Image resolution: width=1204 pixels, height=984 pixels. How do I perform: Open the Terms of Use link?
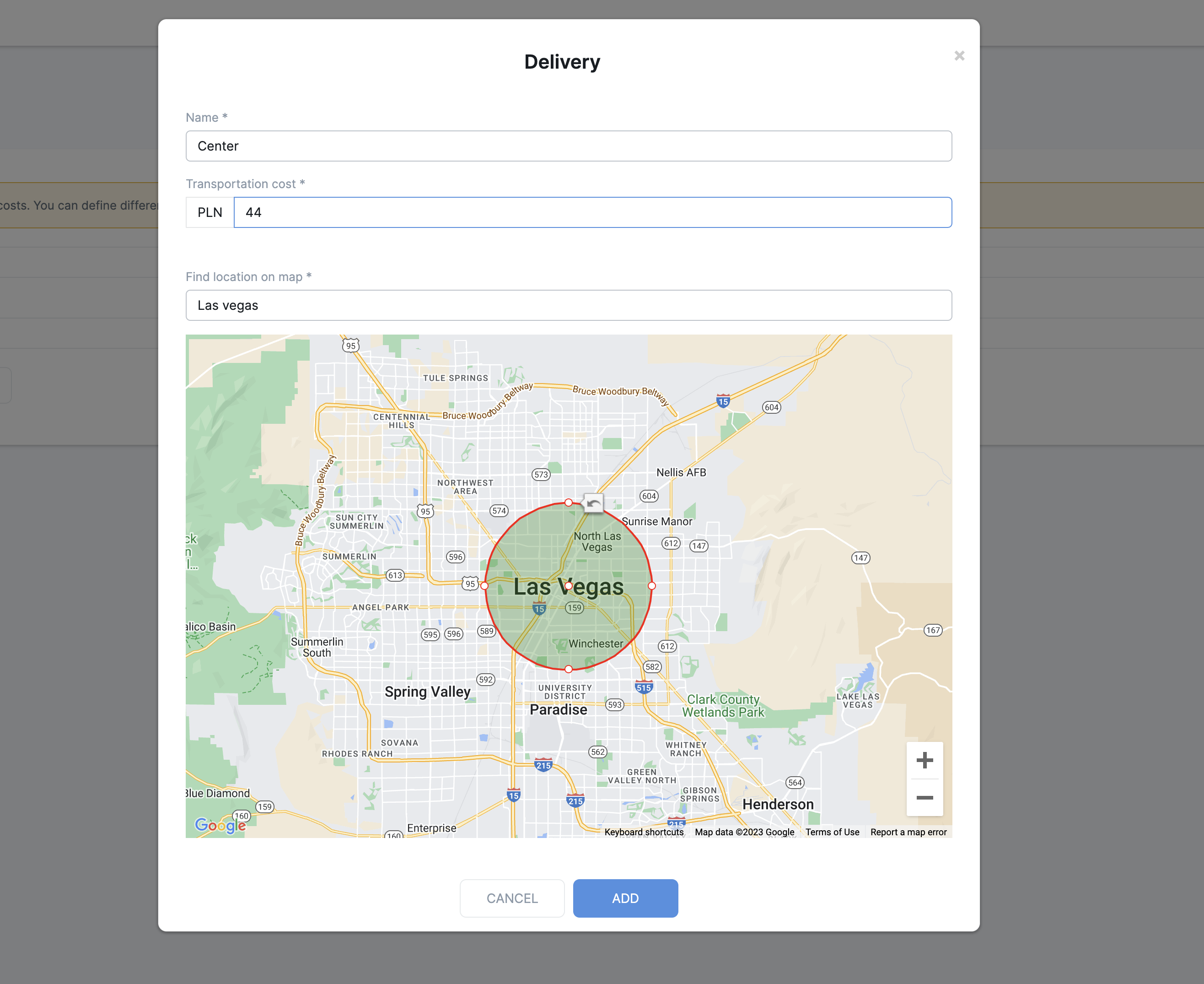click(832, 832)
